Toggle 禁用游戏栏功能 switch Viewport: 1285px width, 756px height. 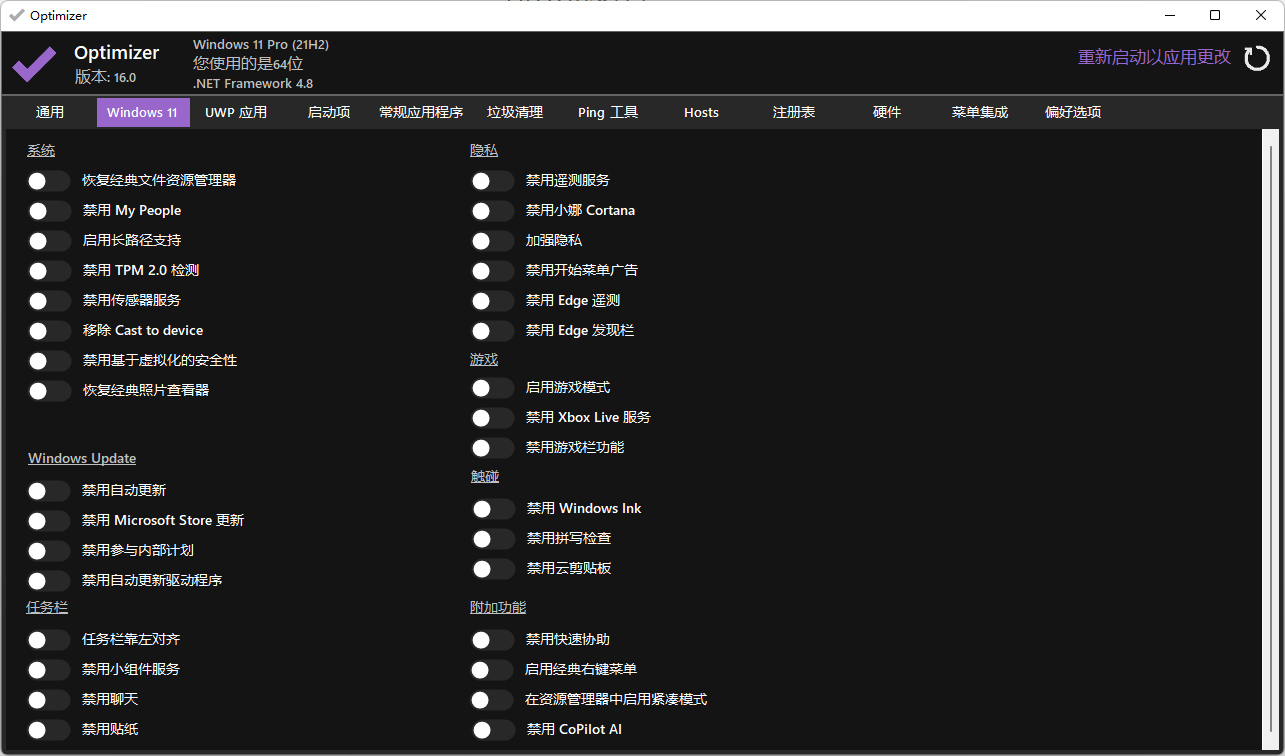493,448
